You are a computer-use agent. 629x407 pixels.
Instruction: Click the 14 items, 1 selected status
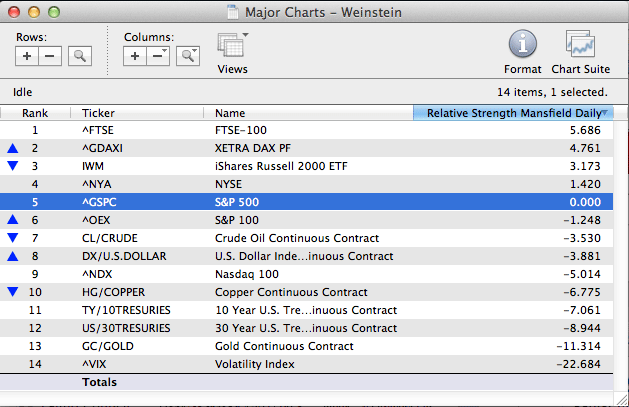(552, 92)
